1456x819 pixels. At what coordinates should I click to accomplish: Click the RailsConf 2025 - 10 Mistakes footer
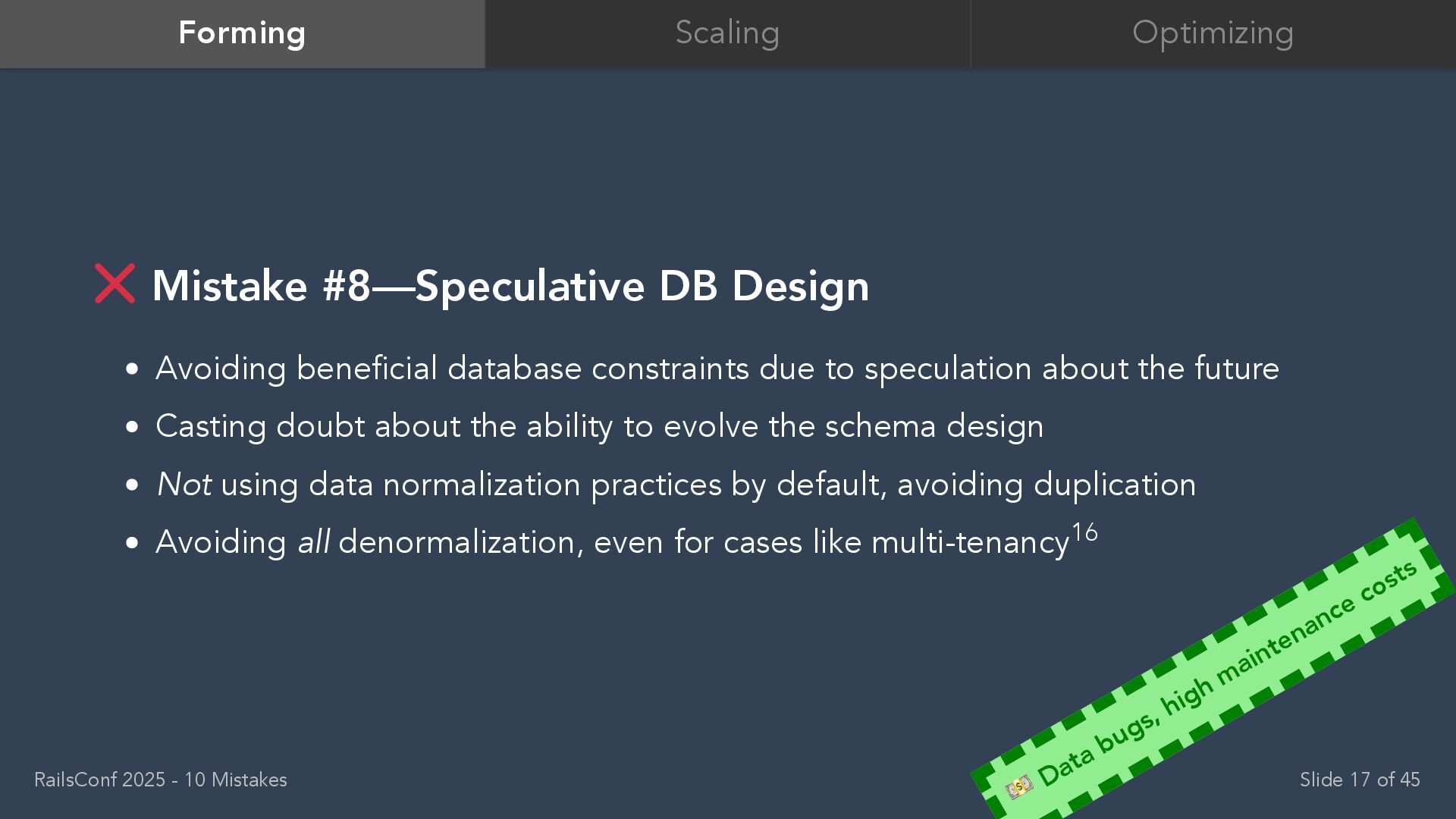(x=161, y=780)
